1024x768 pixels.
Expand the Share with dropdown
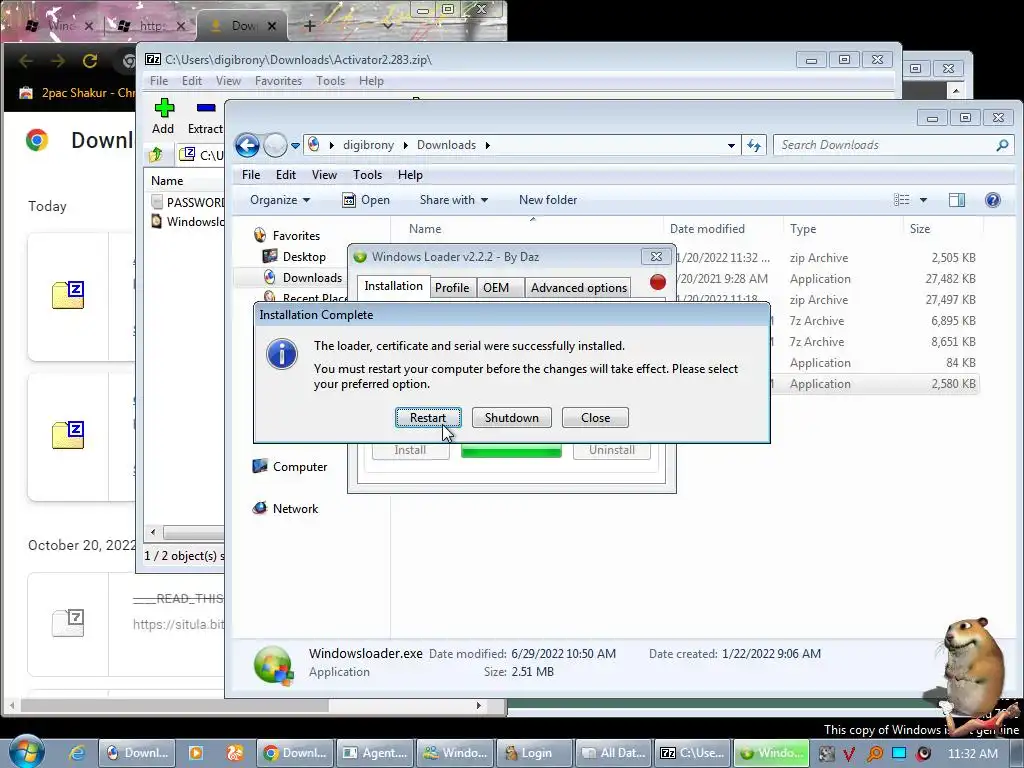point(454,200)
